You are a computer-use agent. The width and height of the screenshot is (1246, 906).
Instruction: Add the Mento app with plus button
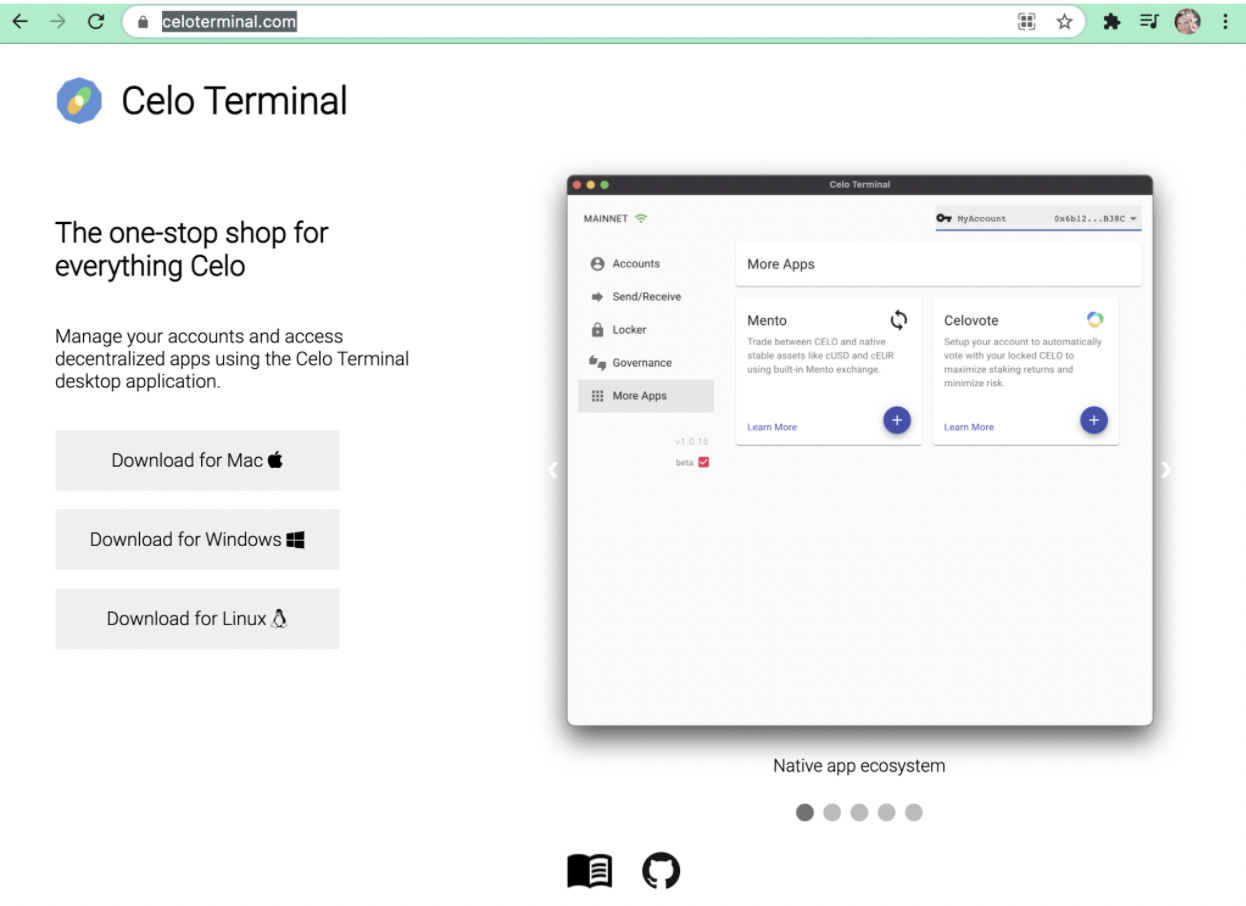(x=897, y=421)
